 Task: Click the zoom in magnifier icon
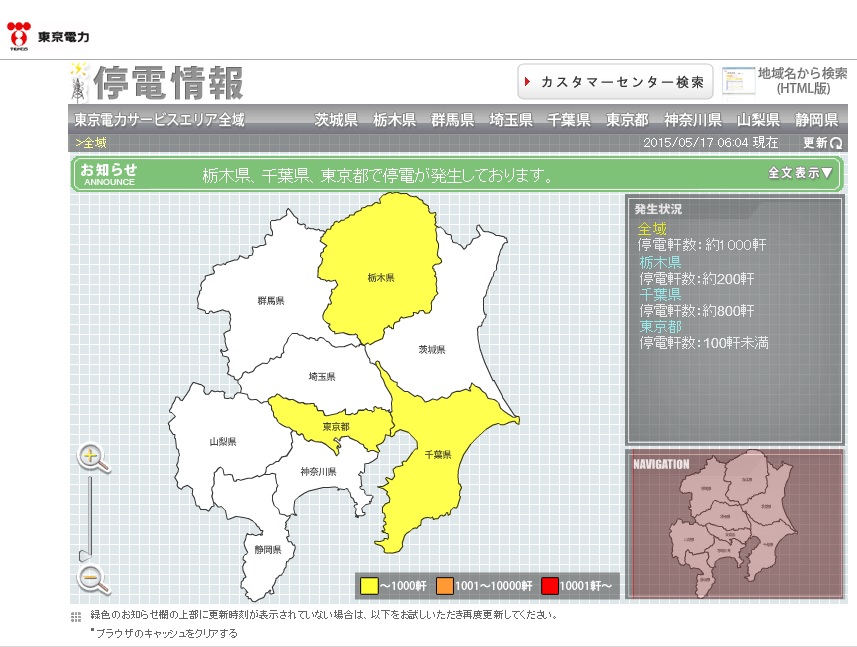tap(93, 458)
